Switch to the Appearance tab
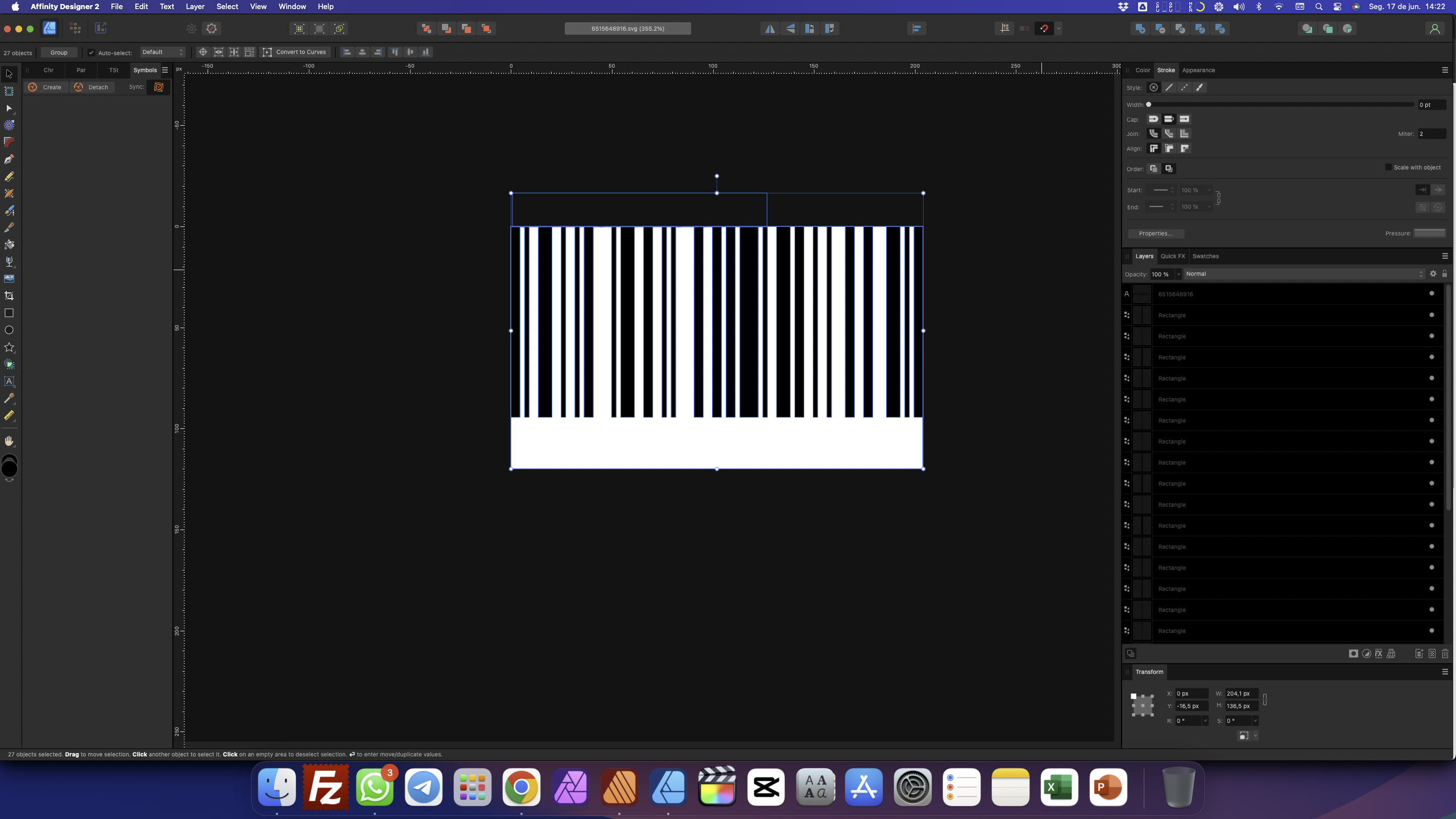 1198,71
